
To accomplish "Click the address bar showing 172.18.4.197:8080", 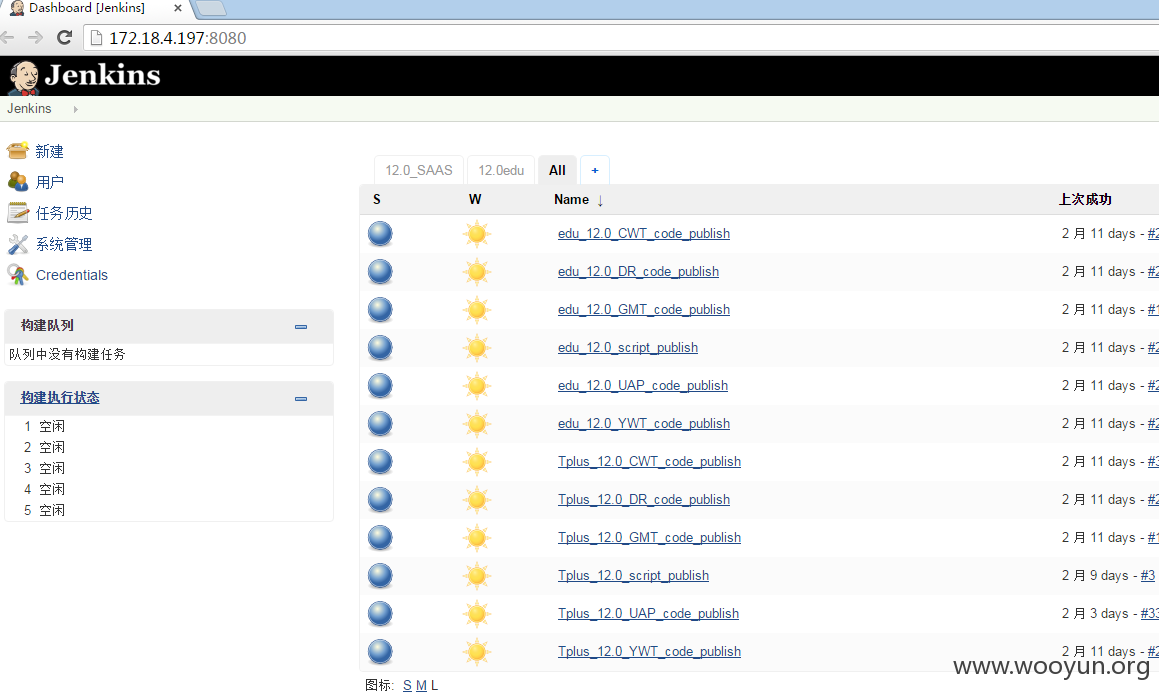I will tap(621, 38).
